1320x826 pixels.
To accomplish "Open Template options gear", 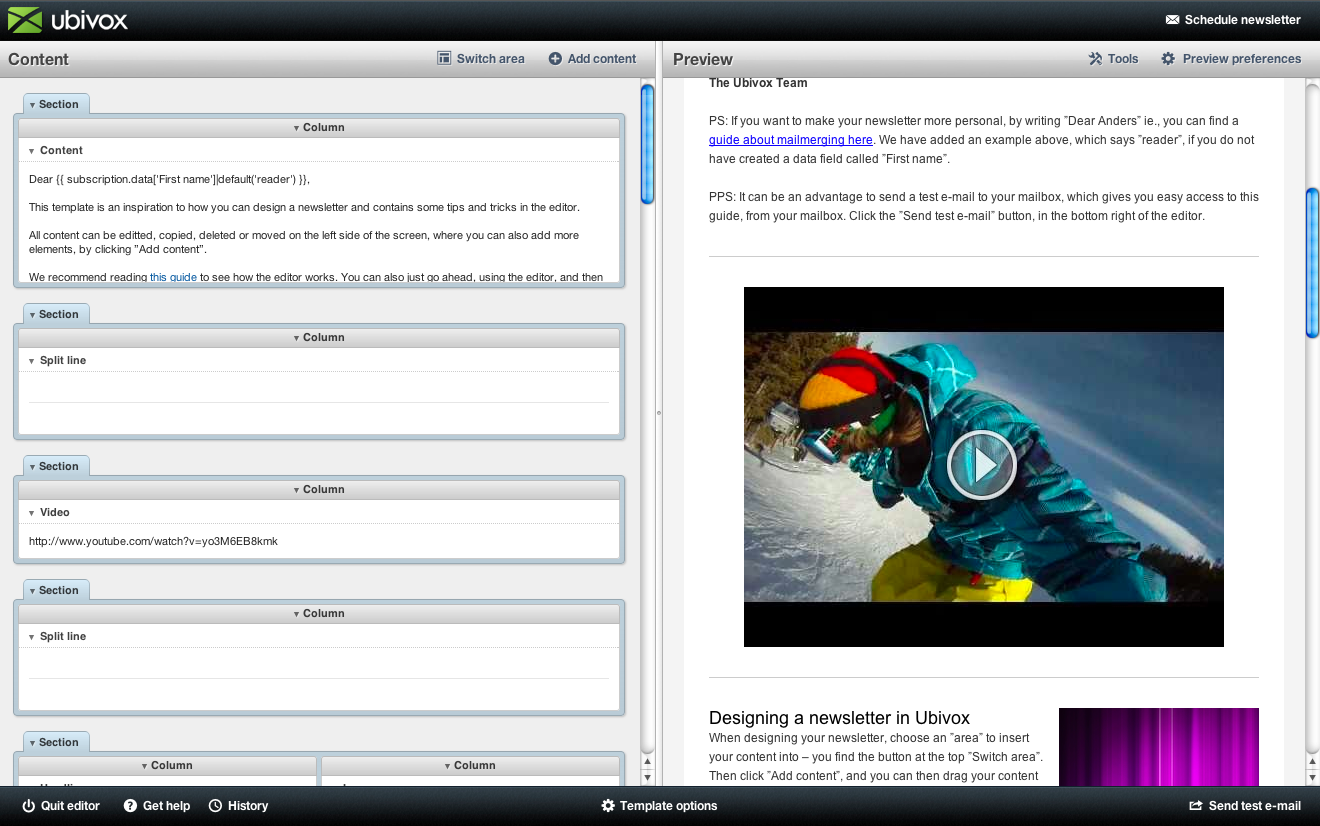I will pos(659,805).
